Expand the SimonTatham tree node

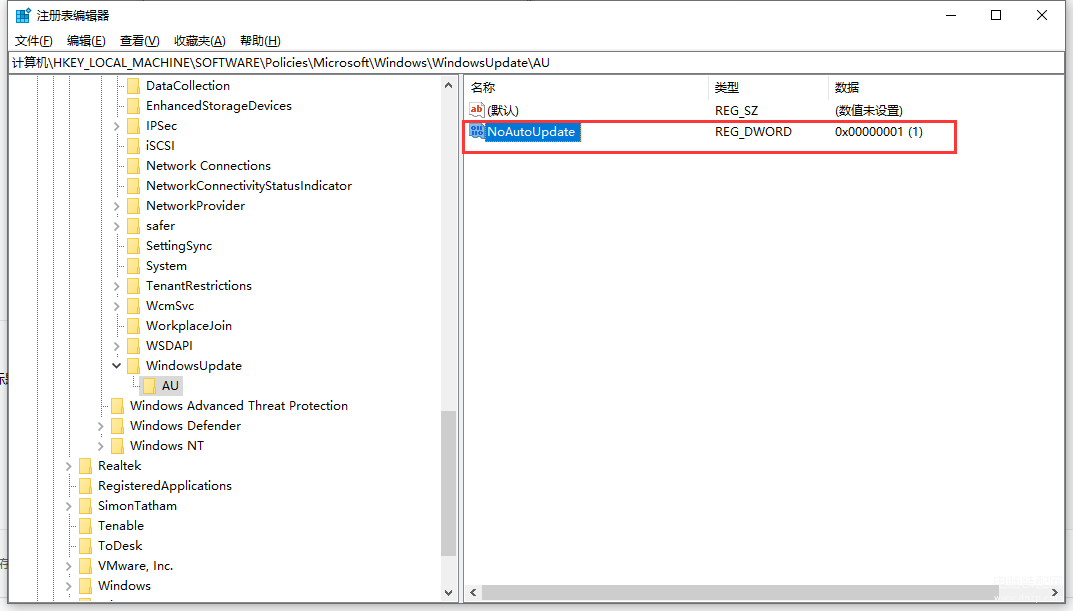click(x=68, y=507)
